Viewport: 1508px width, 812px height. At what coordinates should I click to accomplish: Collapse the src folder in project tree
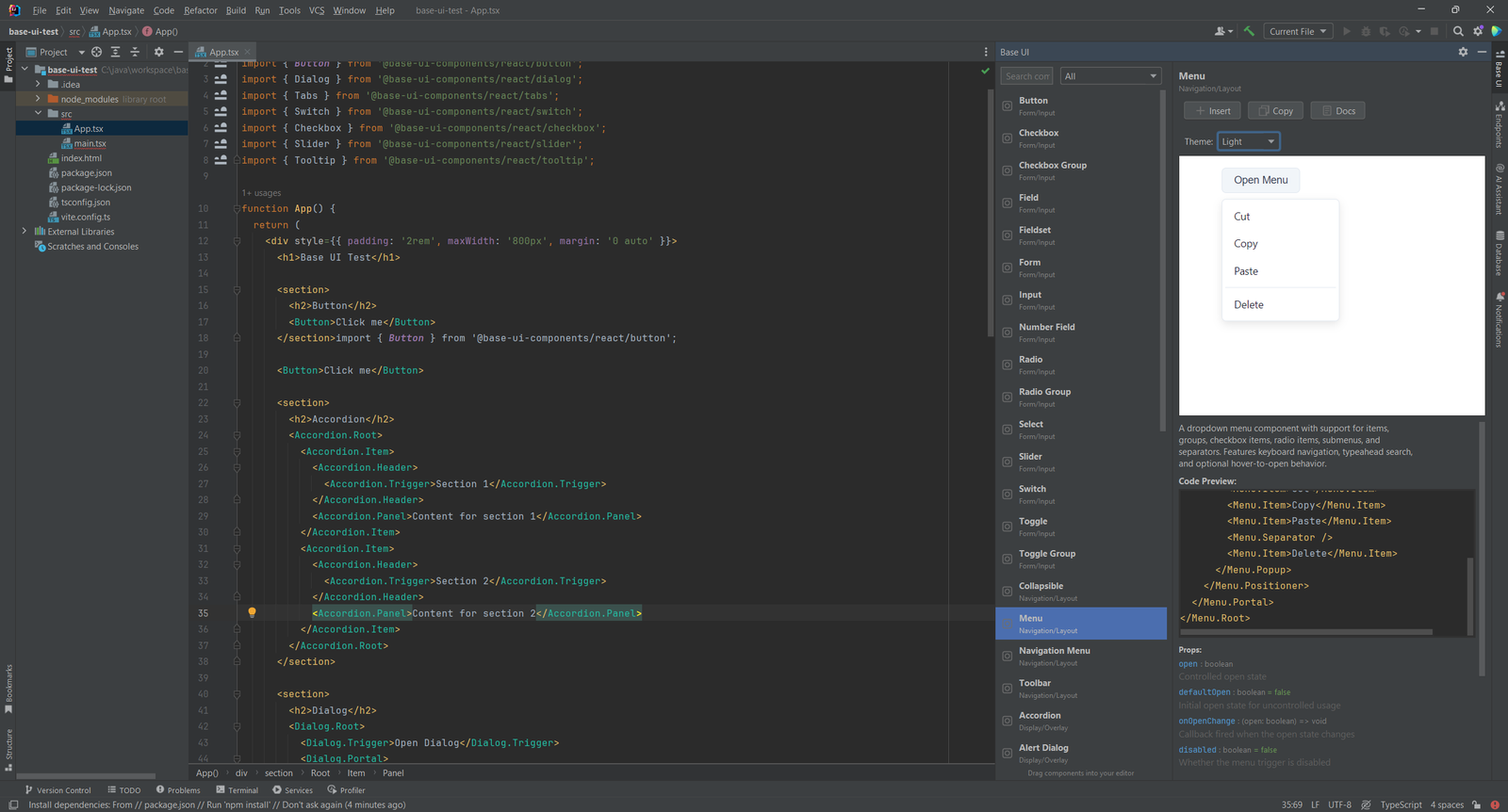click(38, 114)
